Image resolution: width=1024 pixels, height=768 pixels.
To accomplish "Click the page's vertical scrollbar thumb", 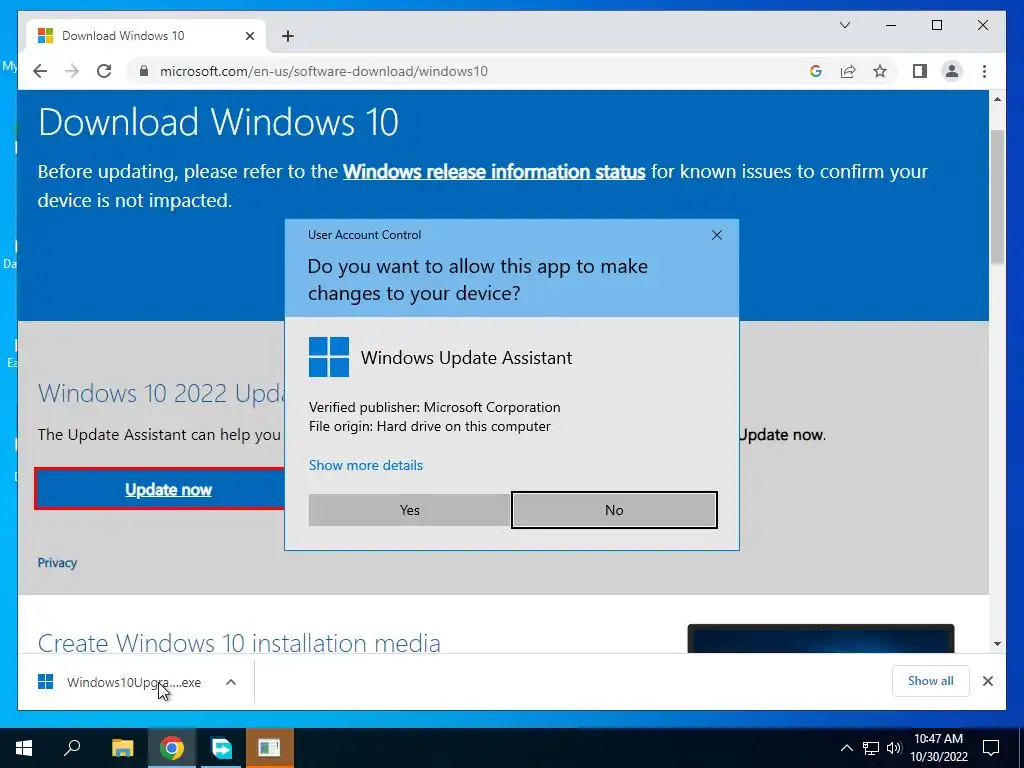I will [997, 196].
